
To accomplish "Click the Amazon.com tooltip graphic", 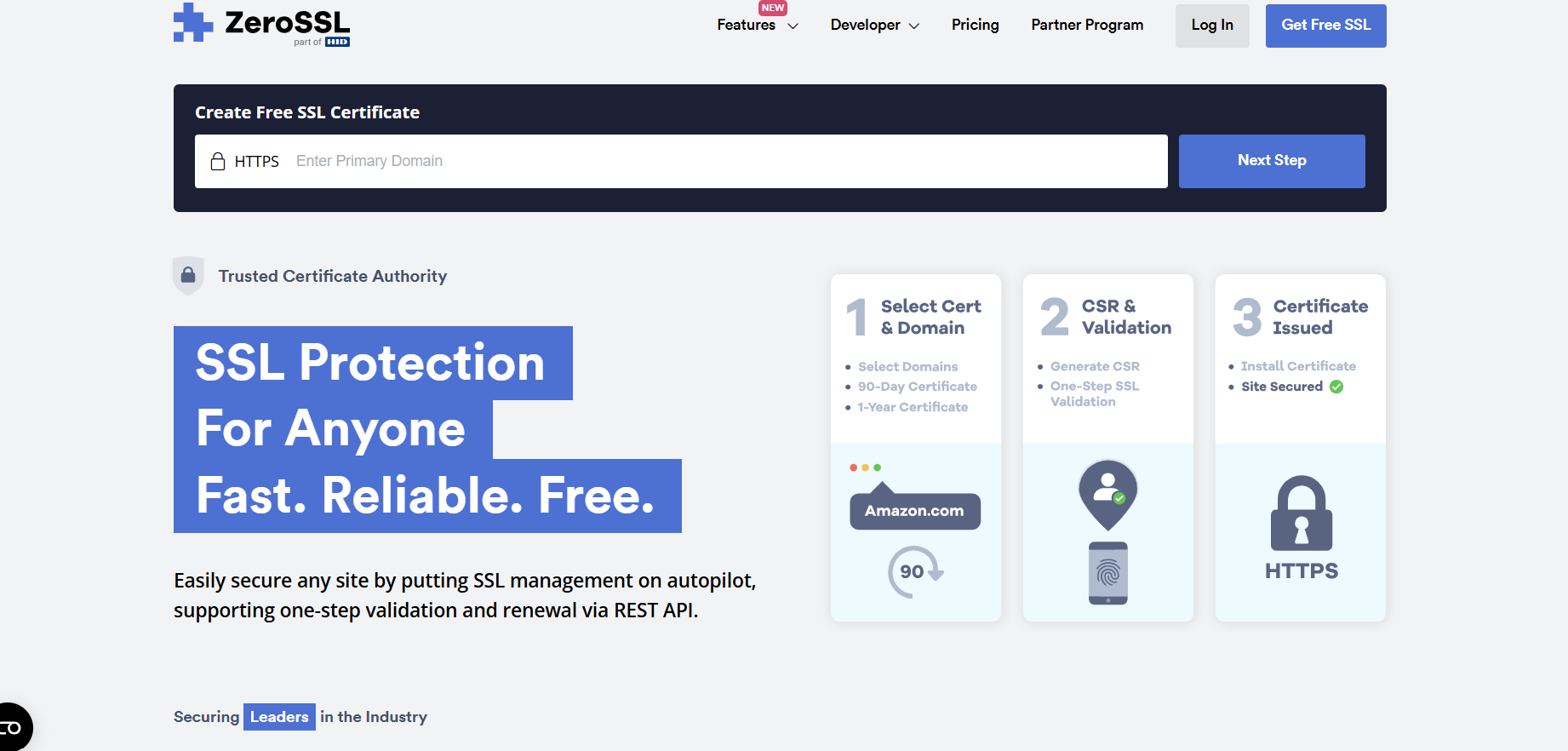I will point(915,507).
